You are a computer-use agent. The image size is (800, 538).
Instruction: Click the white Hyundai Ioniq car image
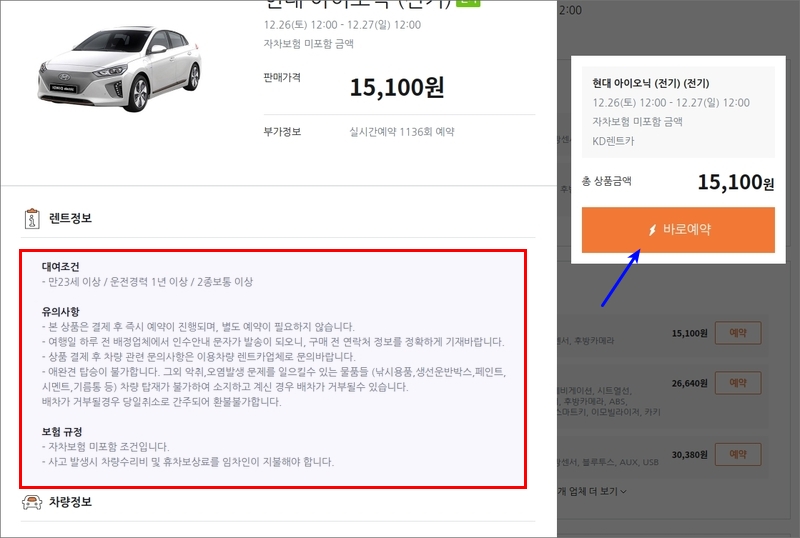[120, 67]
